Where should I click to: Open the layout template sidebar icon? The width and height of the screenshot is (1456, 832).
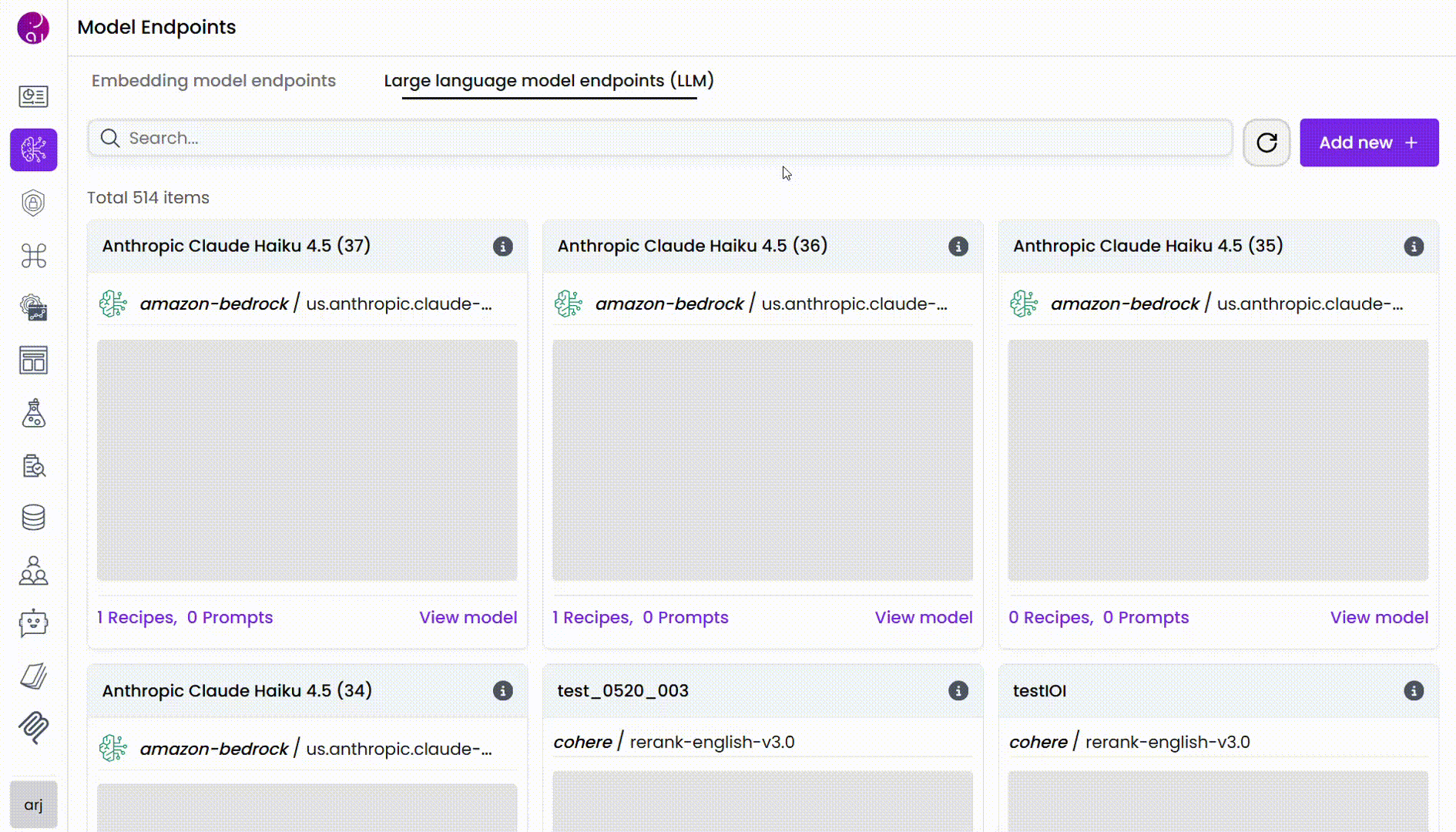[33, 360]
